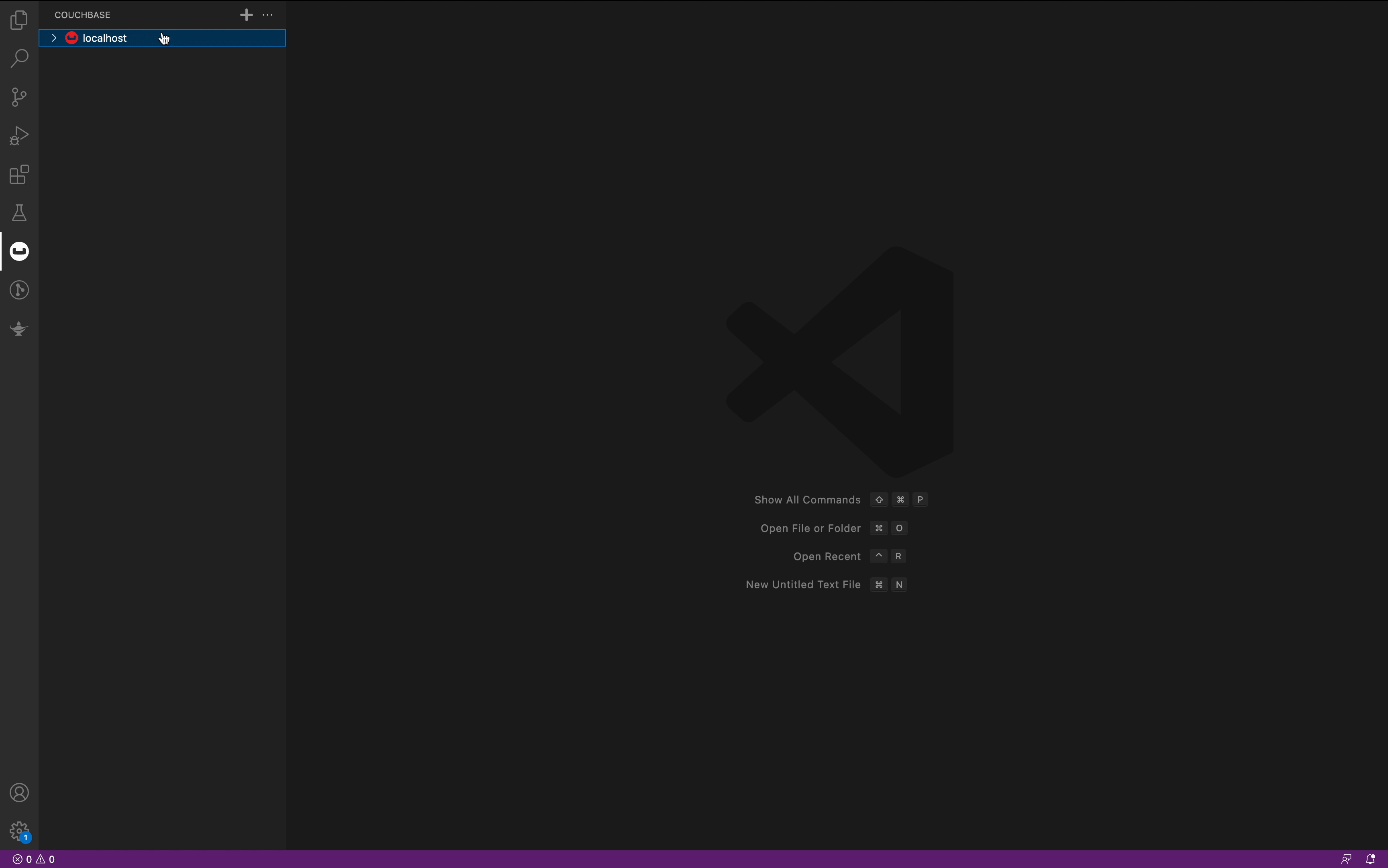Screen dimensions: 1388x868
Task: Open the Search view icon
Action: tap(19, 58)
